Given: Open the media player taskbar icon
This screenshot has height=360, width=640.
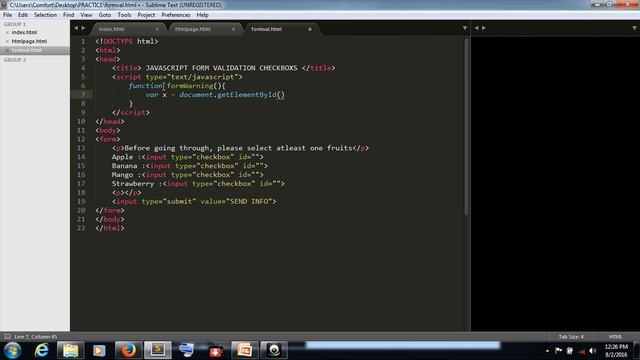Looking at the screenshot, I should click(x=99, y=351).
